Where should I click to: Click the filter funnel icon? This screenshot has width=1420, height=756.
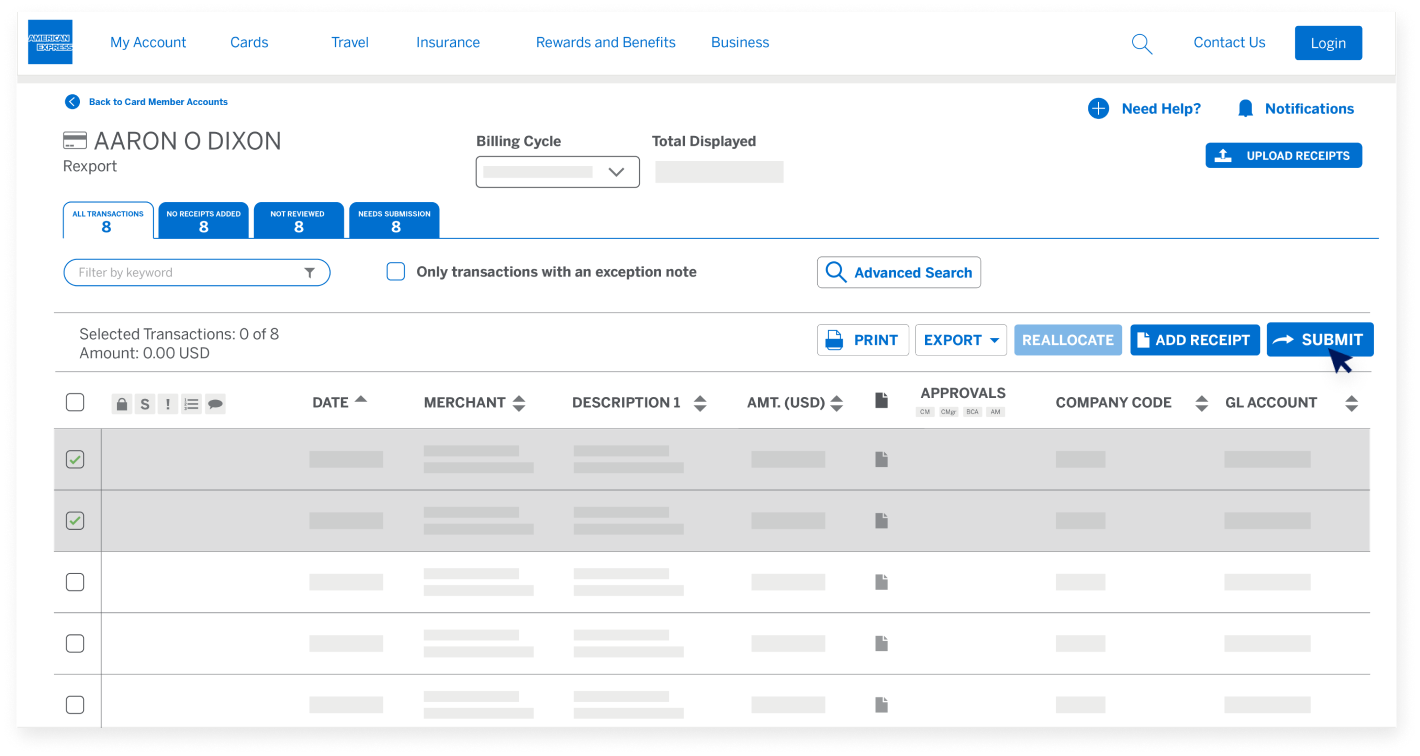point(310,273)
